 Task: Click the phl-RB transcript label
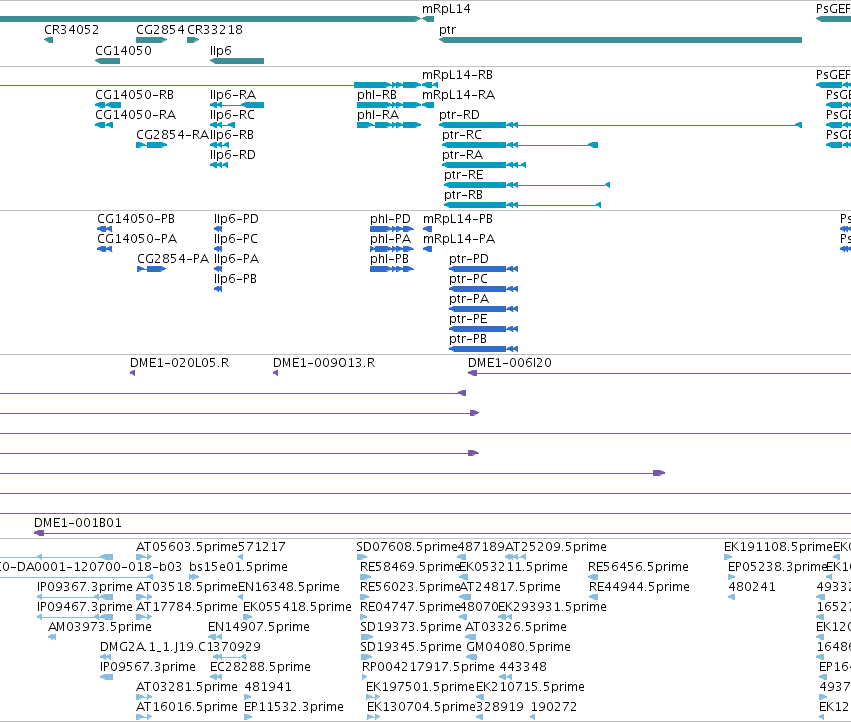tap(377, 95)
